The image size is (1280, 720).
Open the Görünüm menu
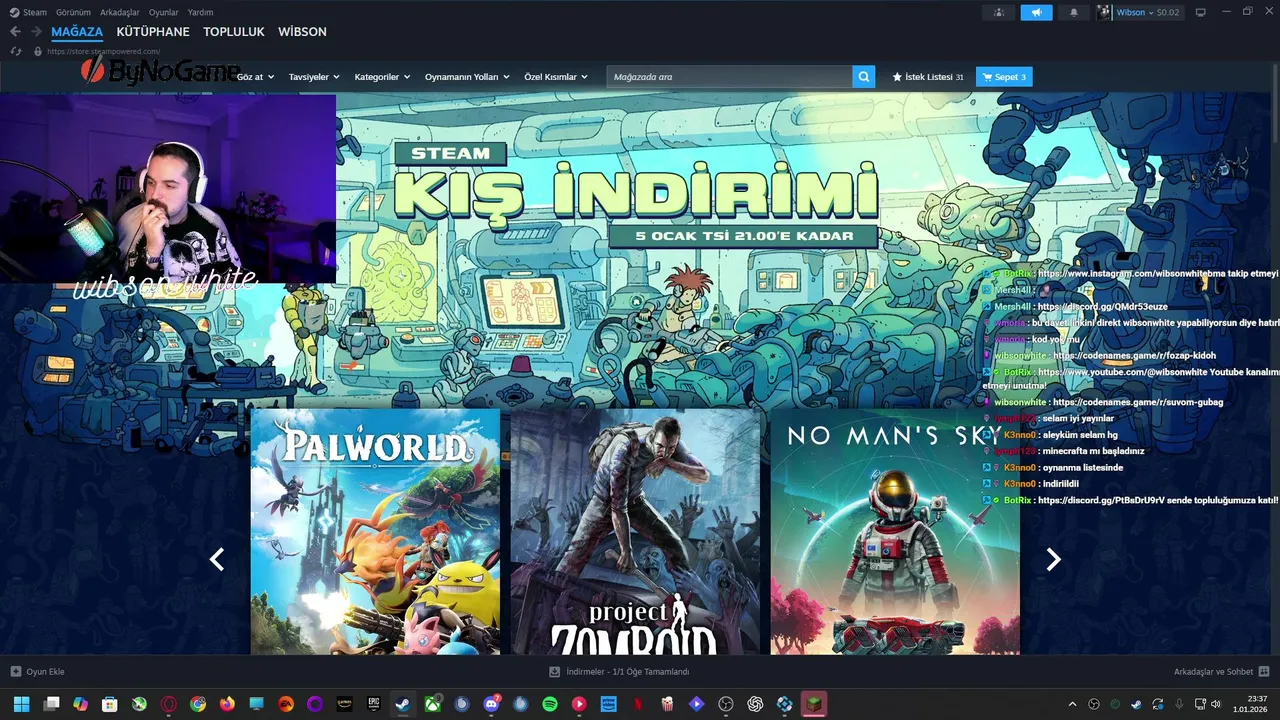point(73,12)
